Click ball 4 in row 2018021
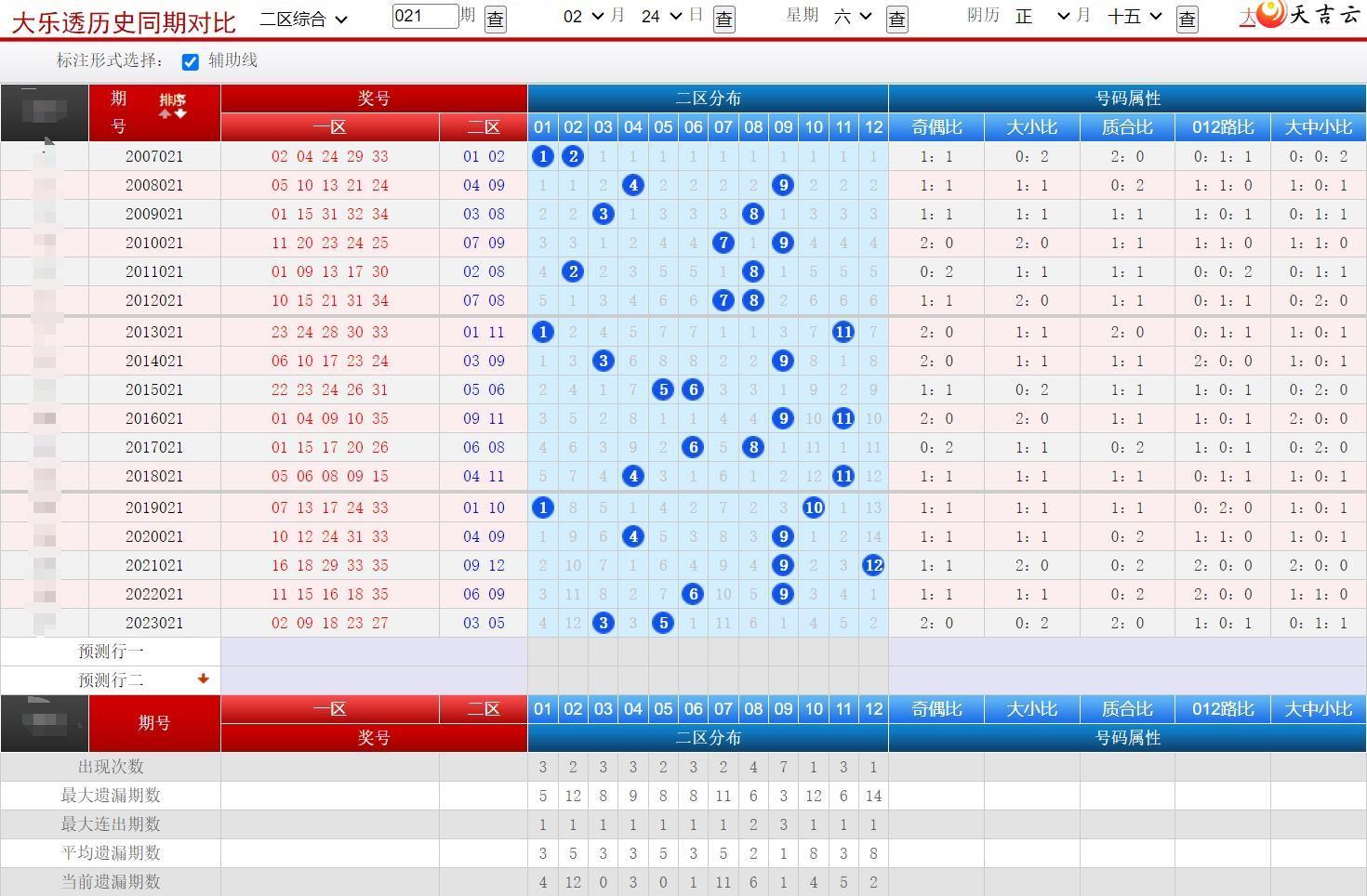Viewport: 1367px width, 896px height. [x=633, y=476]
